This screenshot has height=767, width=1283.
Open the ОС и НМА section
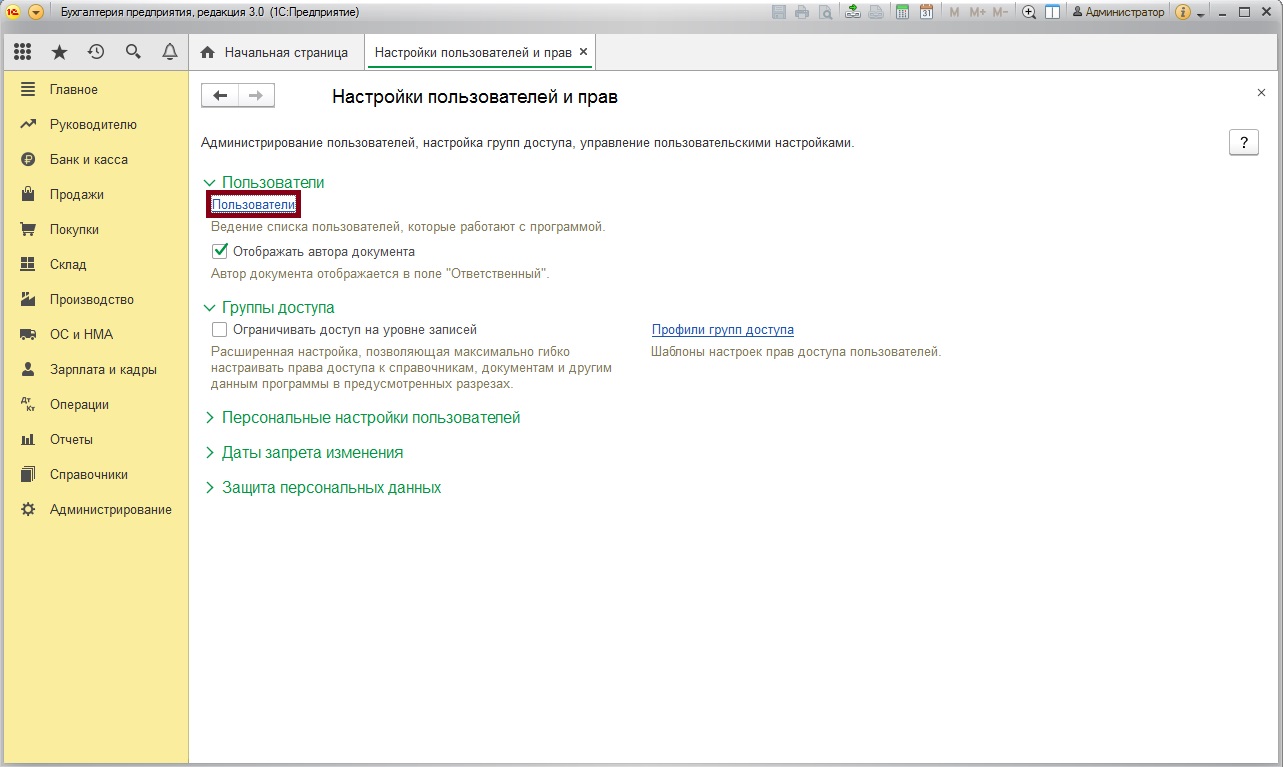(81, 334)
